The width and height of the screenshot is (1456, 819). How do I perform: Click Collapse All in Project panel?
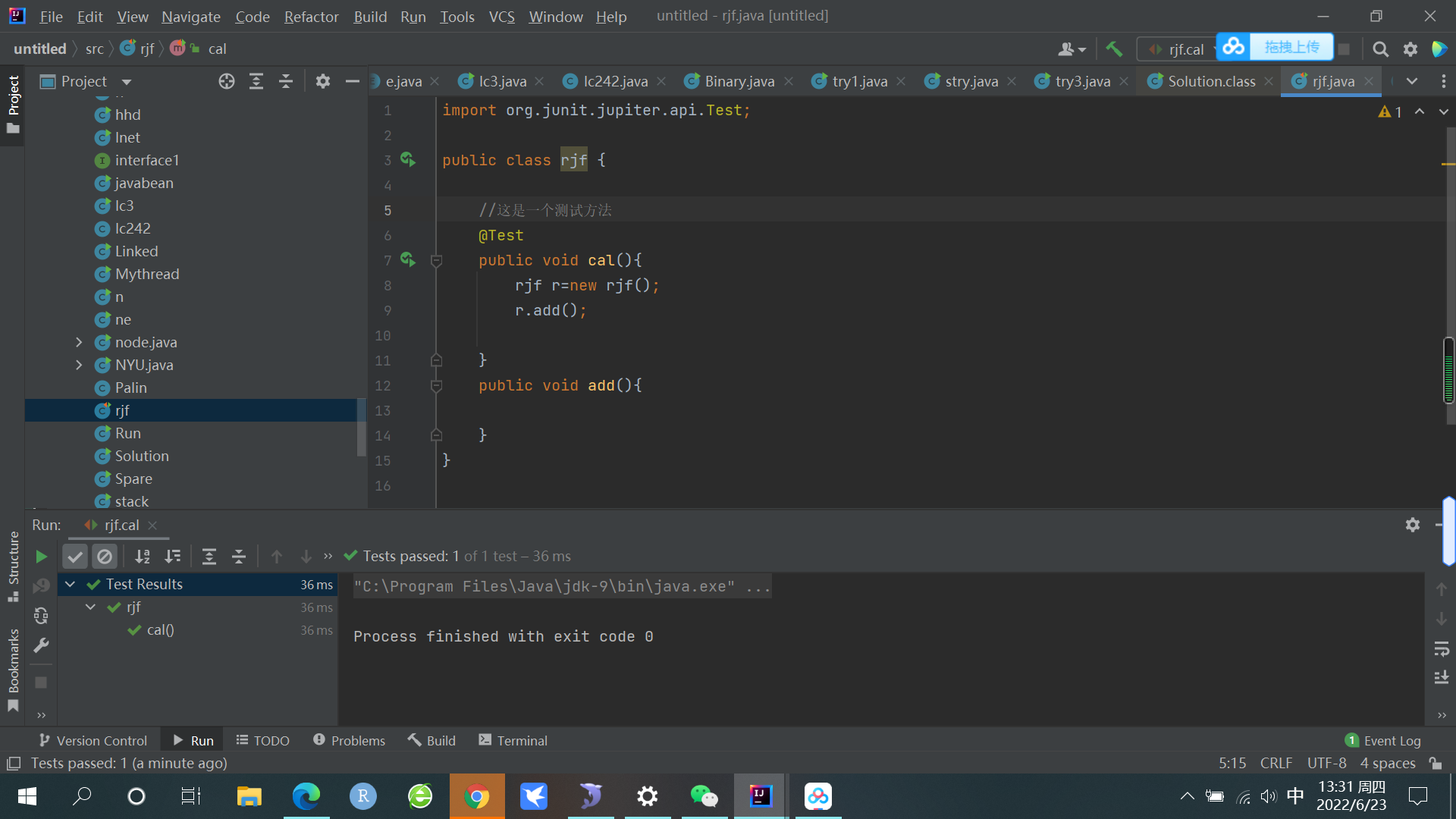coord(285,81)
